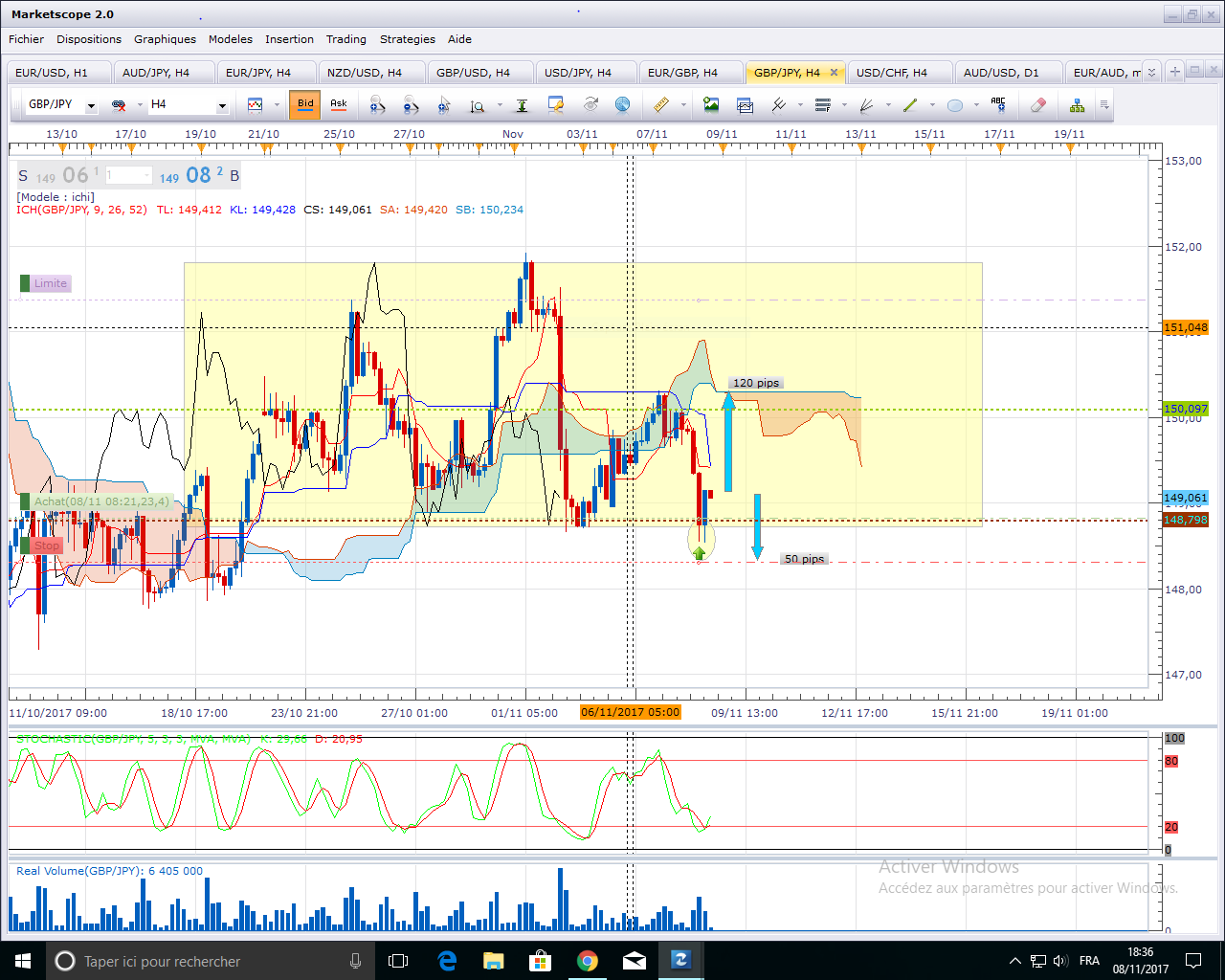This screenshot has height=980, width=1225.
Task: Select the ruler measurement tool
Action: tap(660, 104)
